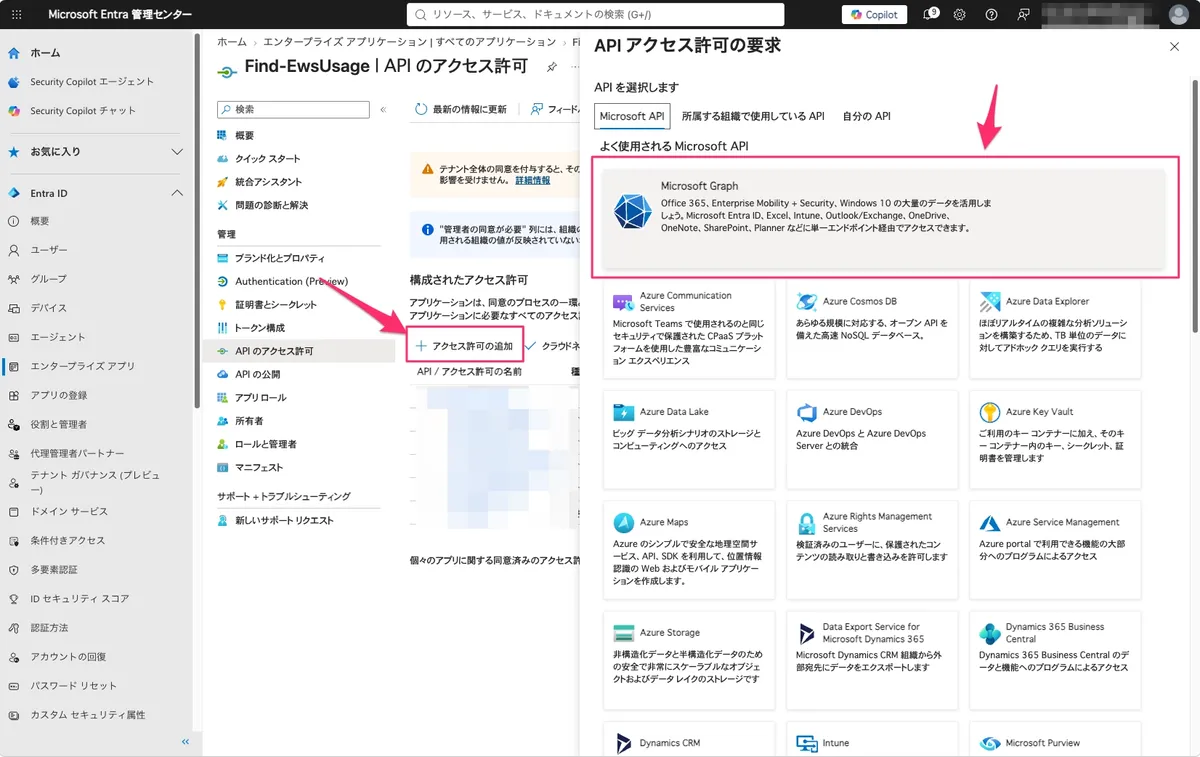The height and width of the screenshot is (757, 1200).
Task: Switch to 自分の API tab
Action: click(866, 116)
